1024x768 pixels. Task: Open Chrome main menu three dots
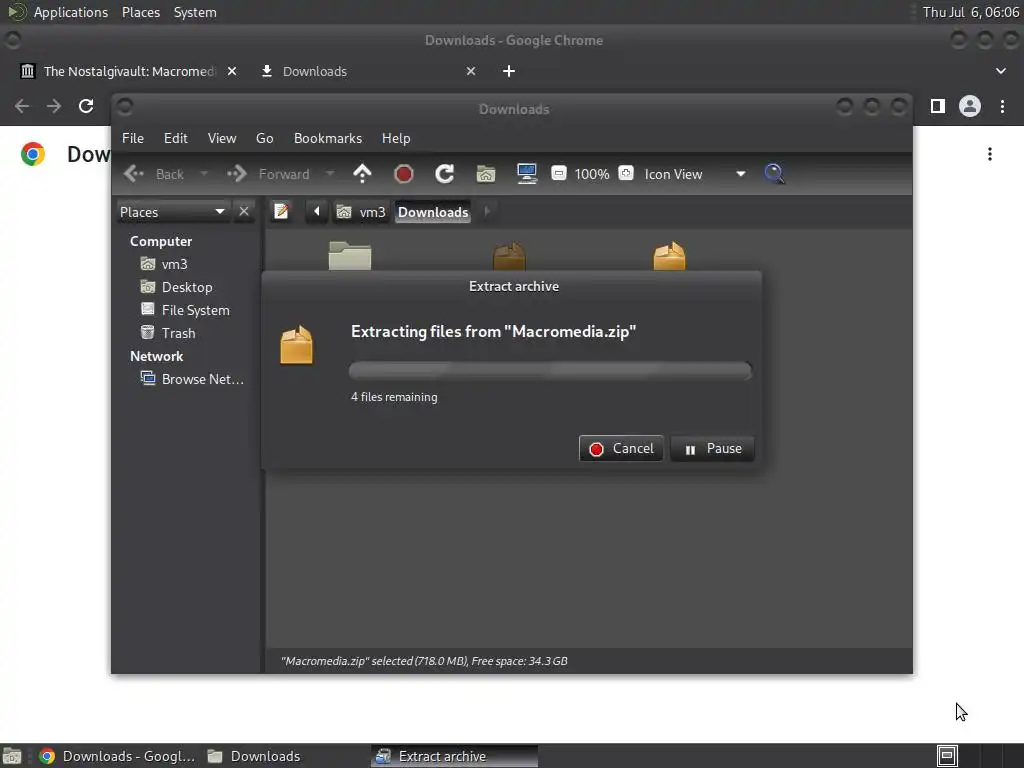(1002, 106)
